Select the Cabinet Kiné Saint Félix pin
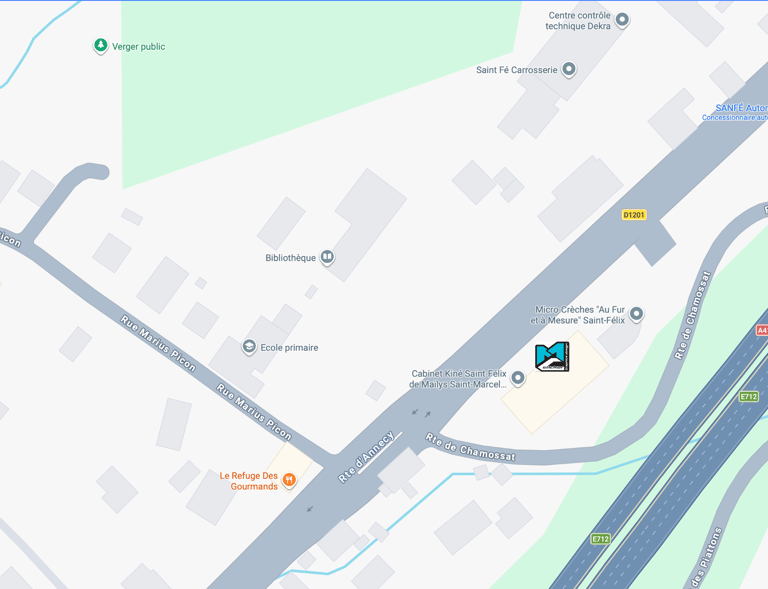Image resolution: width=768 pixels, height=589 pixels. pos(518,378)
